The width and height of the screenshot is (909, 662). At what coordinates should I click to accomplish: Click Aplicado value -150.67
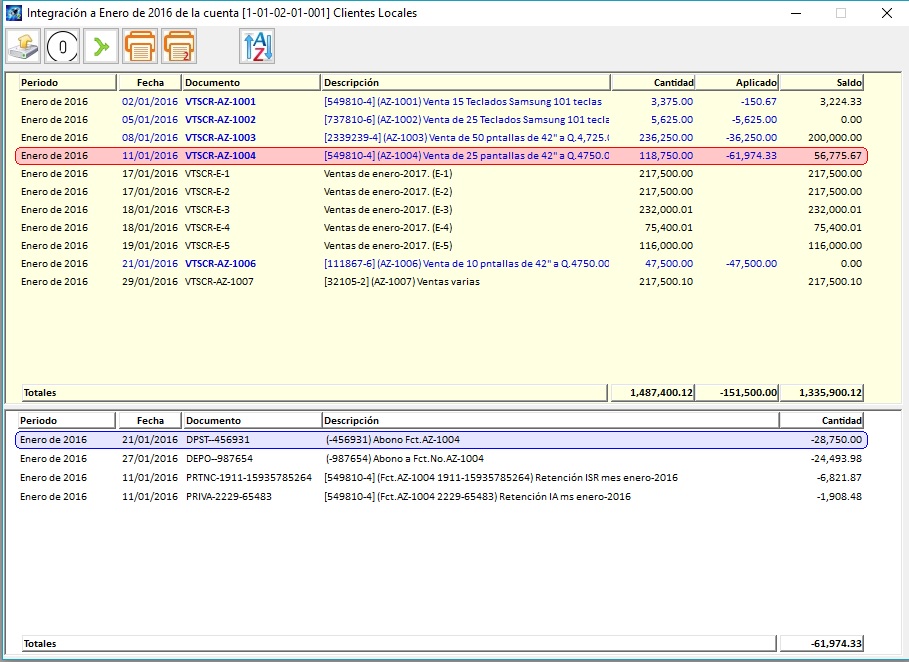pyautogui.click(x=758, y=101)
